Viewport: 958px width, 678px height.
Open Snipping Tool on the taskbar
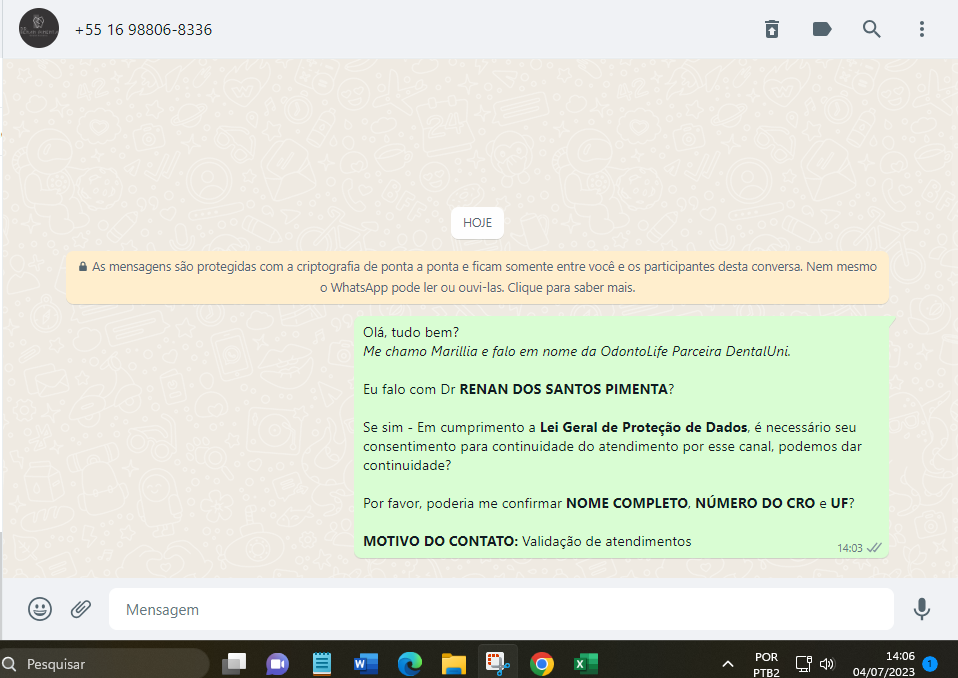tap(497, 663)
